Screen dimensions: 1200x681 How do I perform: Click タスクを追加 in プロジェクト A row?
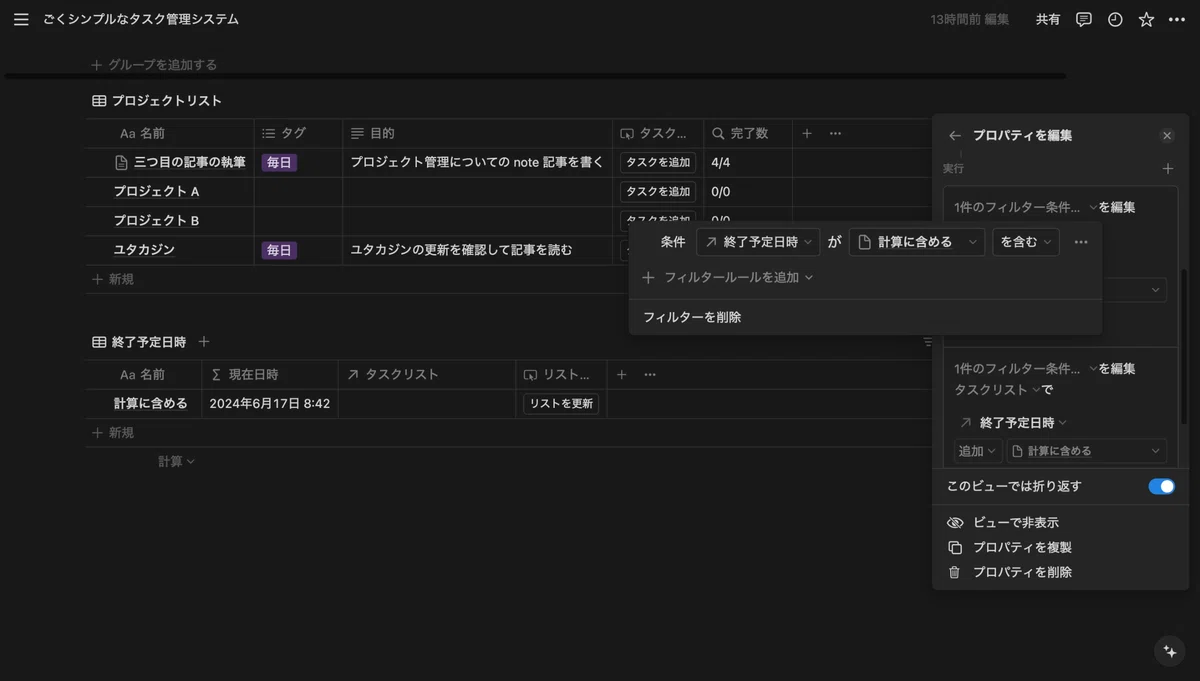(658, 191)
